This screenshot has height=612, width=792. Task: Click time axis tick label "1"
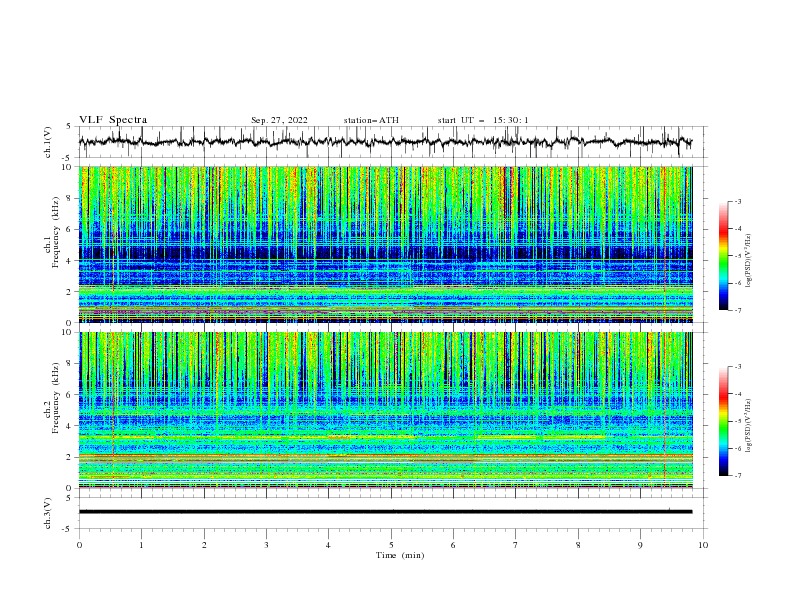tap(141, 545)
